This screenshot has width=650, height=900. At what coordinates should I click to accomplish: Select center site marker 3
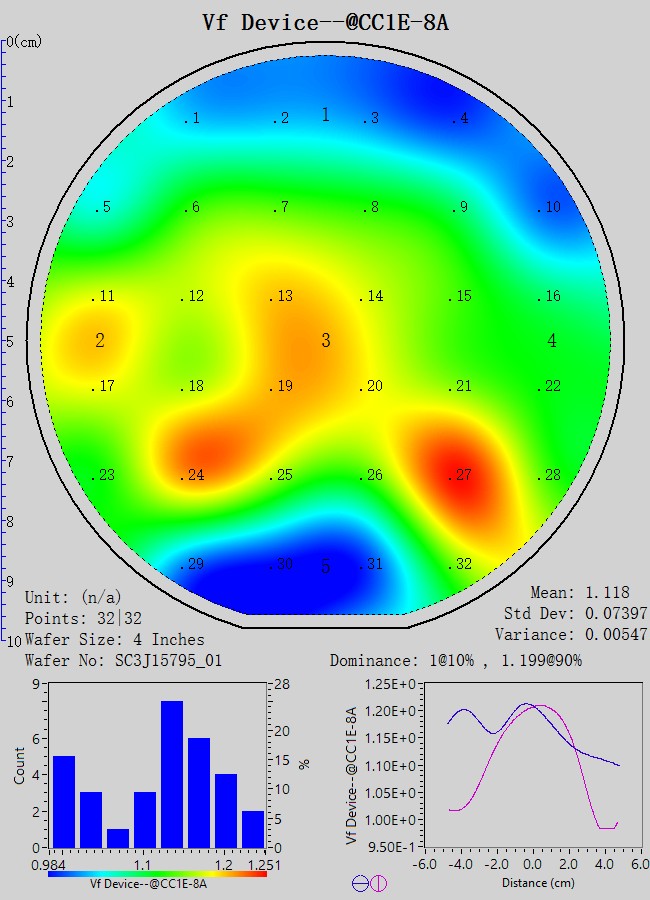(325, 341)
